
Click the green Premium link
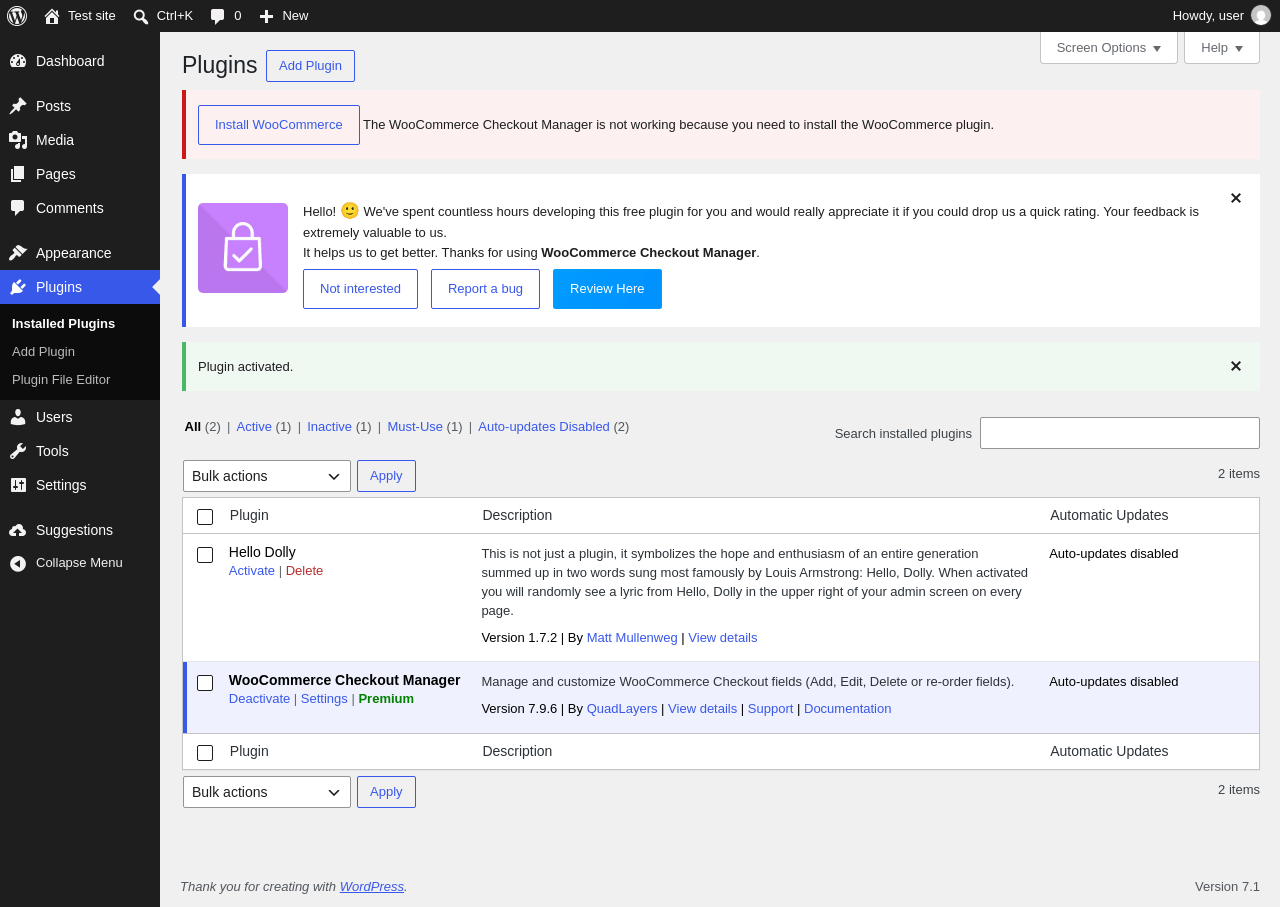386,699
